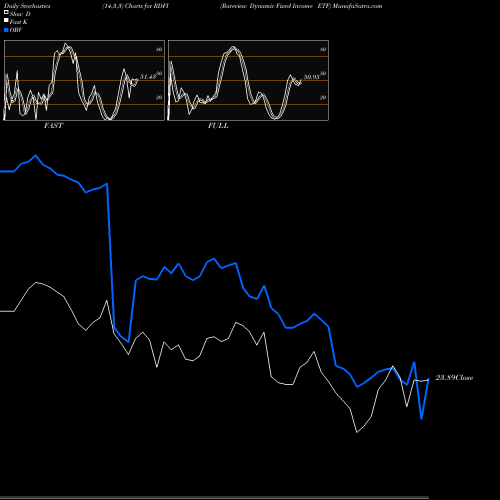500x500 pixels.
Task: Click the FAST stochastic chart thumbnail
Action: click(x=84, y=80)
